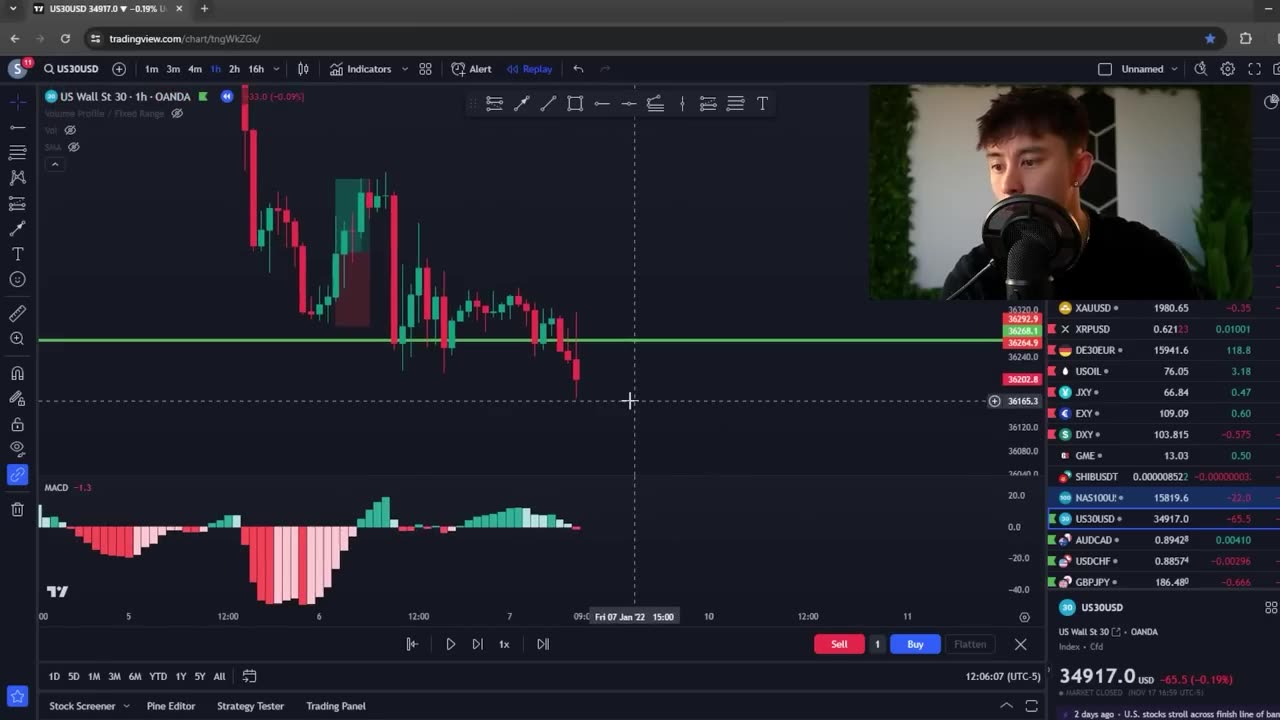Select the 16h timeframe

[256, 69]
